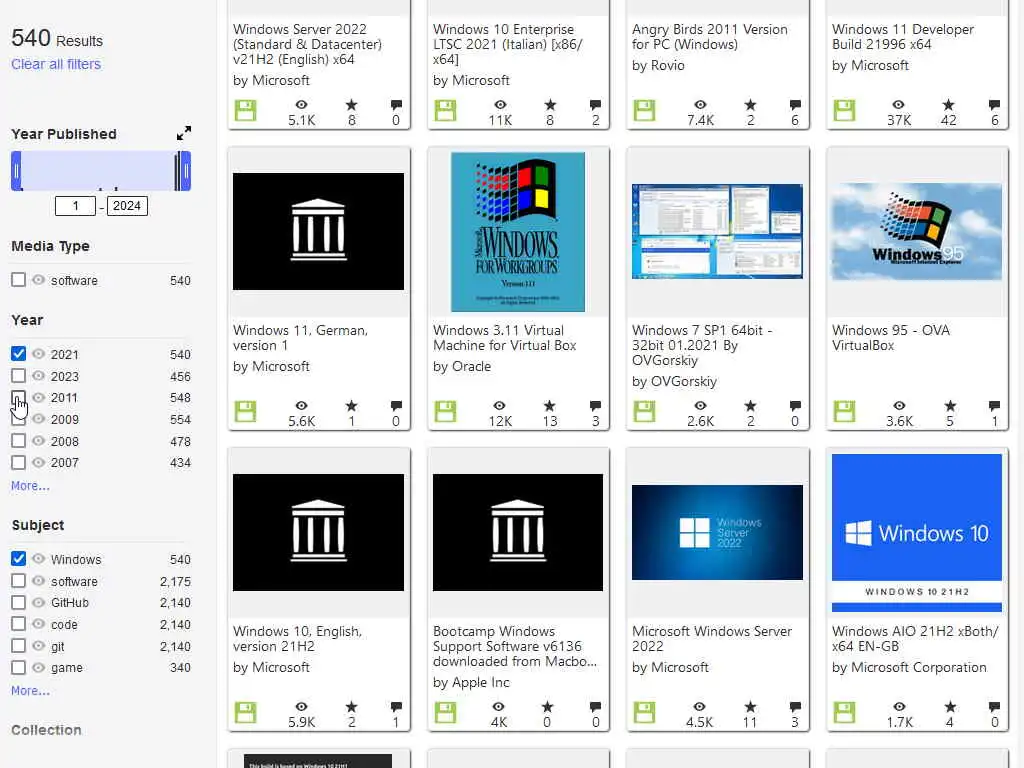Check the 2023 year filter
Viewport: 1024px width, 768px height.
[18, 376]
